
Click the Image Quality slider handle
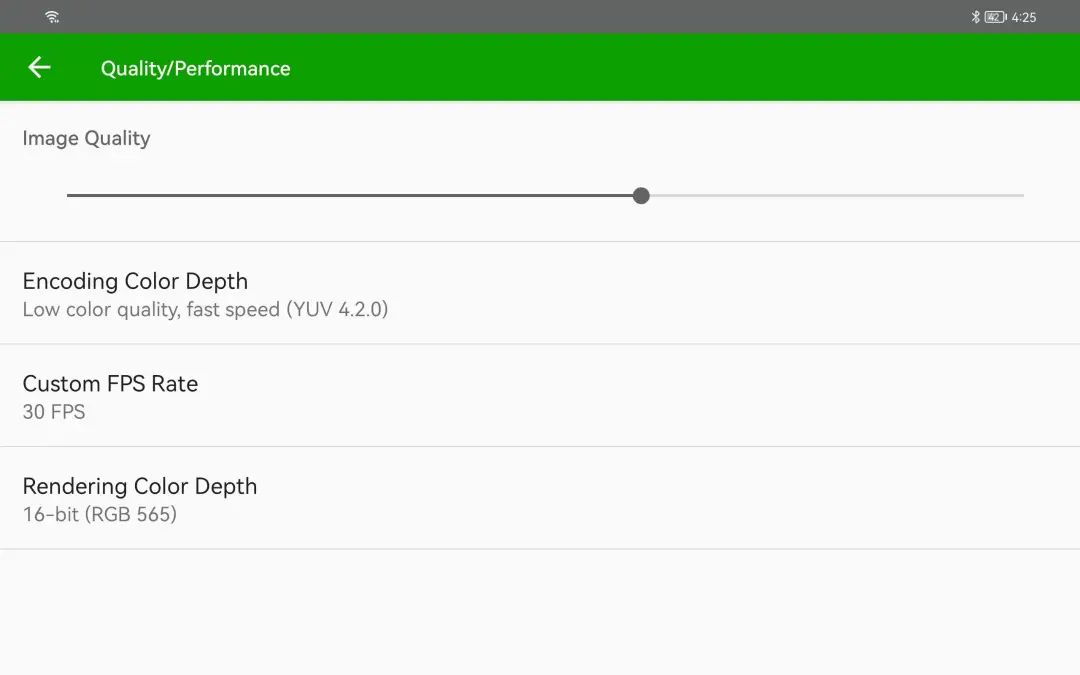[x=641, y=195]
